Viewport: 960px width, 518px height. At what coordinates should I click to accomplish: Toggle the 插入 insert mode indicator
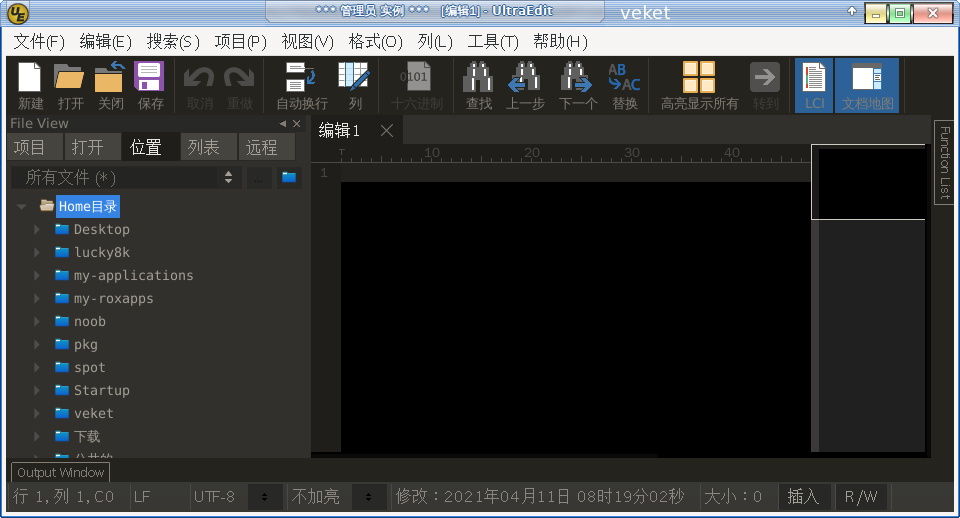(803, 497)
